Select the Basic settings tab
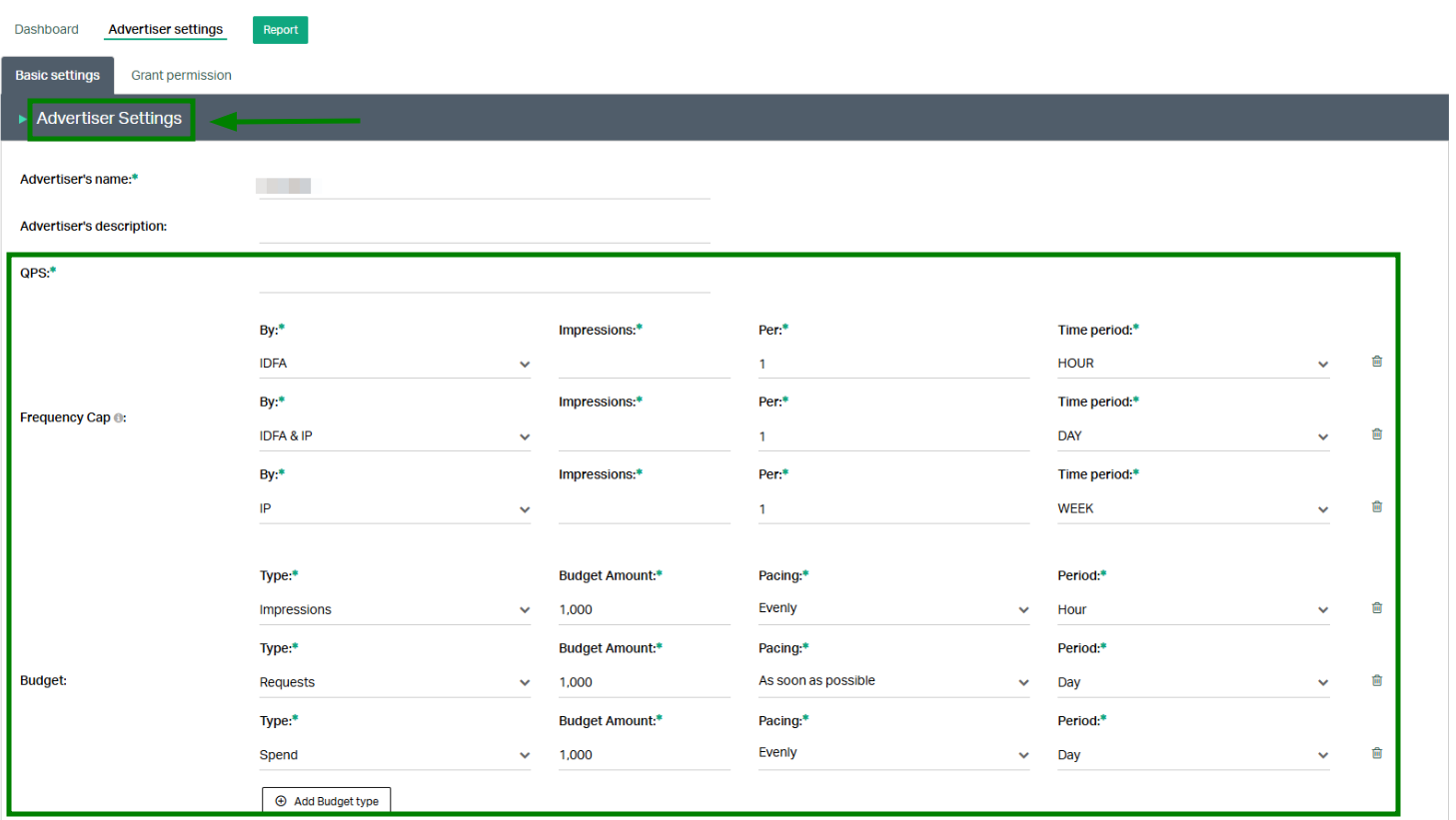The height and width of the screenshot is (820, 1456). (x=57, y=76)
